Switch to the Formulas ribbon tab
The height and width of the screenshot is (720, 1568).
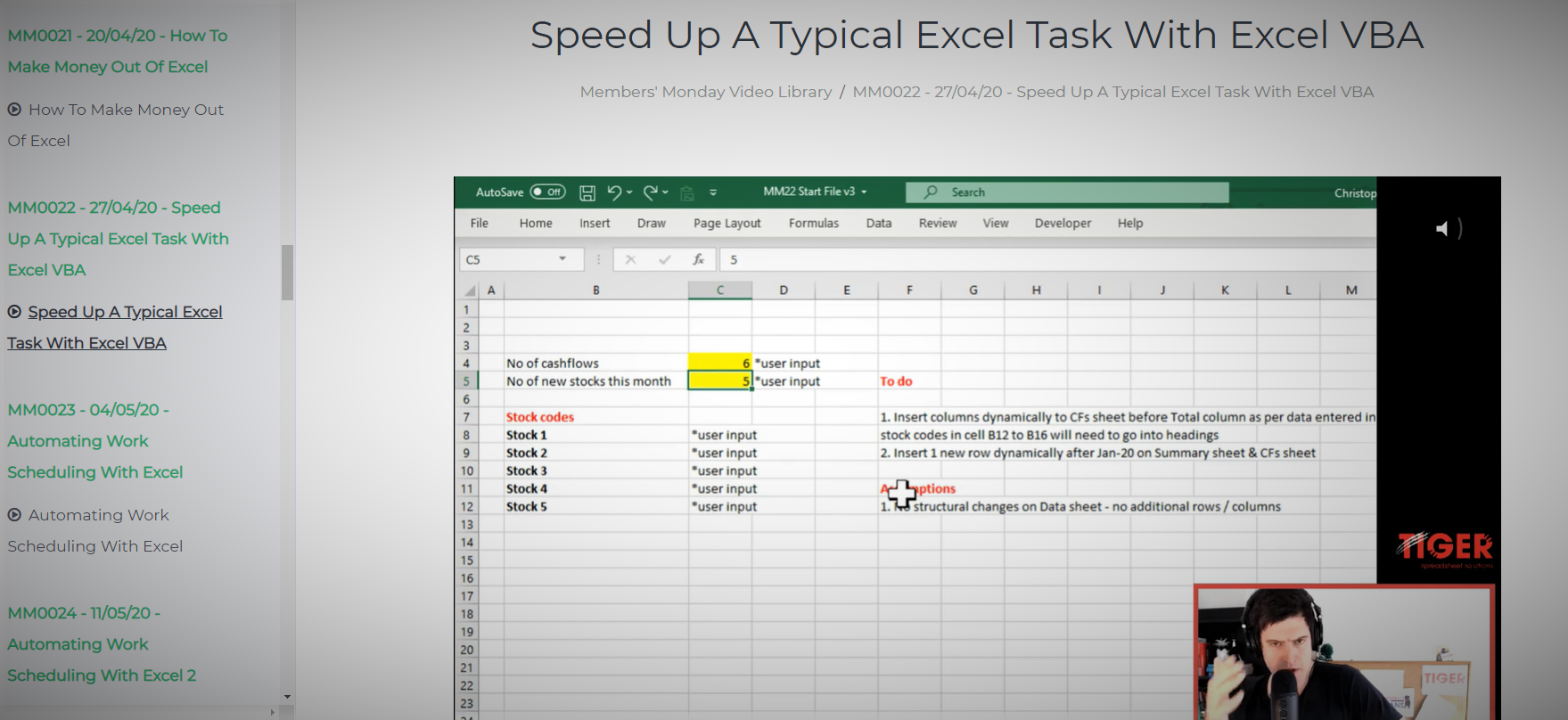click(x=813, y=223)
